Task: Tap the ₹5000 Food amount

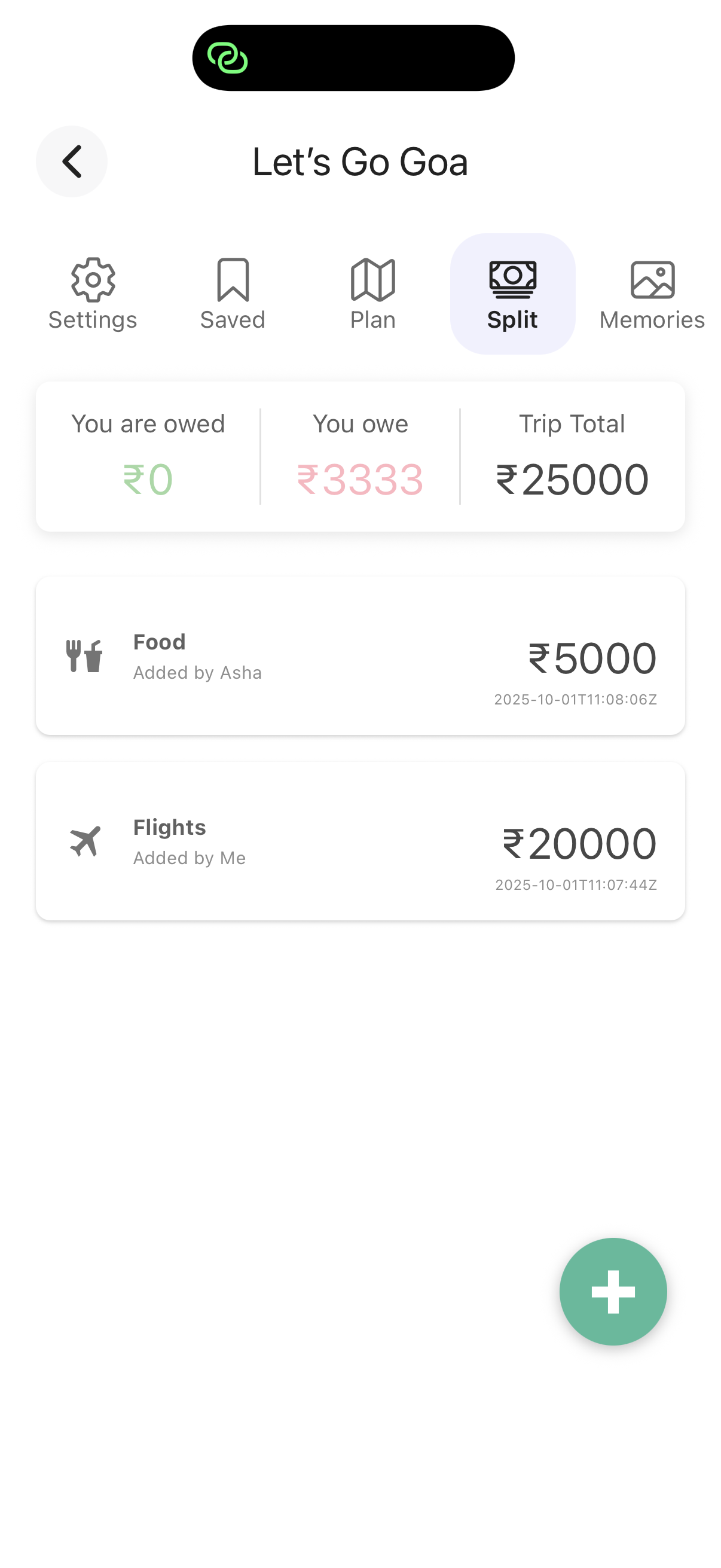Action: coord(592,658)
